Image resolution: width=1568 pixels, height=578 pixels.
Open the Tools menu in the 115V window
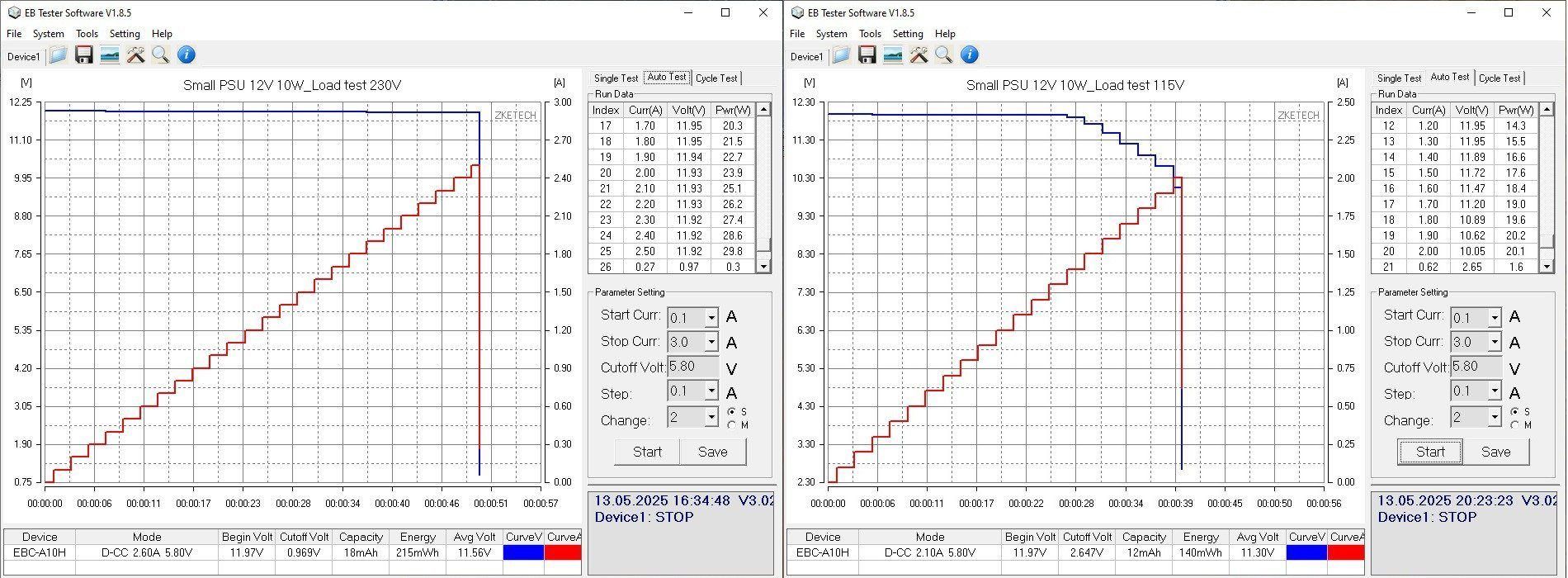click(x=870, y=34)
